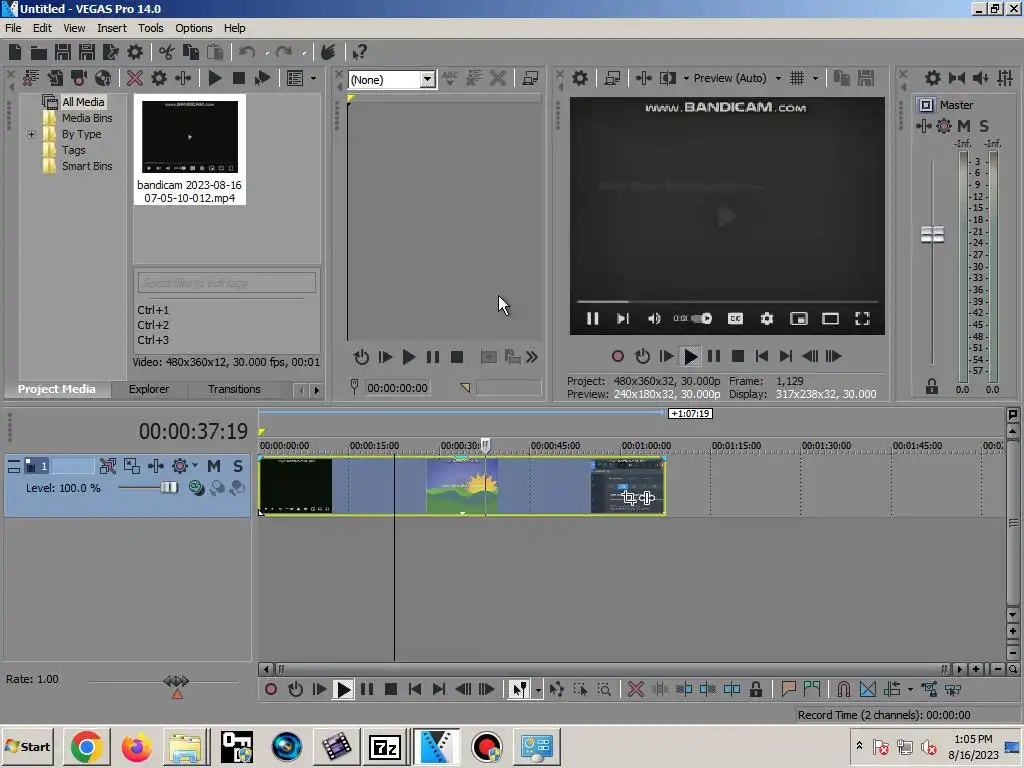The height and width of the screenshot is (768, 1024).
Task: Click Go to End in timeline transport
Action: [x=439, y=689]
